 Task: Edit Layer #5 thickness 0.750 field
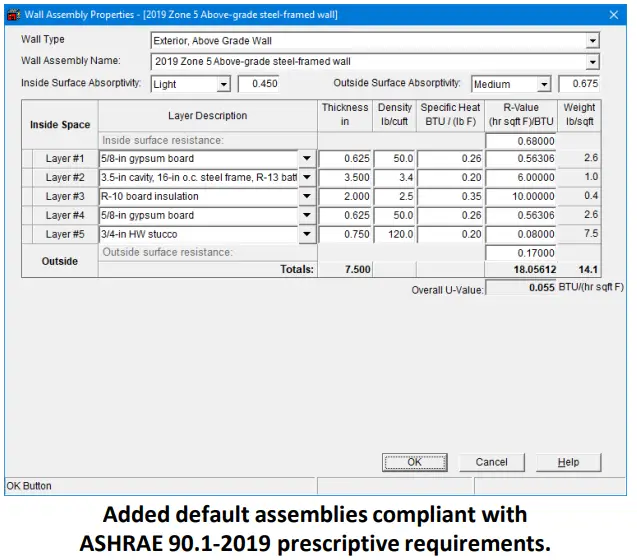(345, 234)
